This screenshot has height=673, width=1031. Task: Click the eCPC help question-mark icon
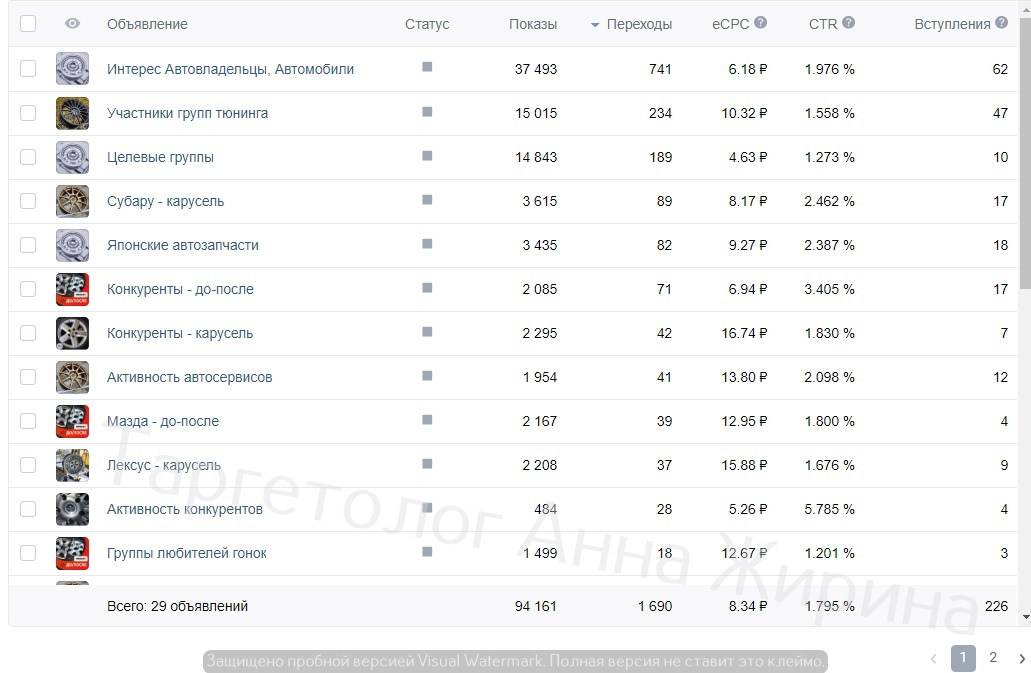(x=760, y=22)
